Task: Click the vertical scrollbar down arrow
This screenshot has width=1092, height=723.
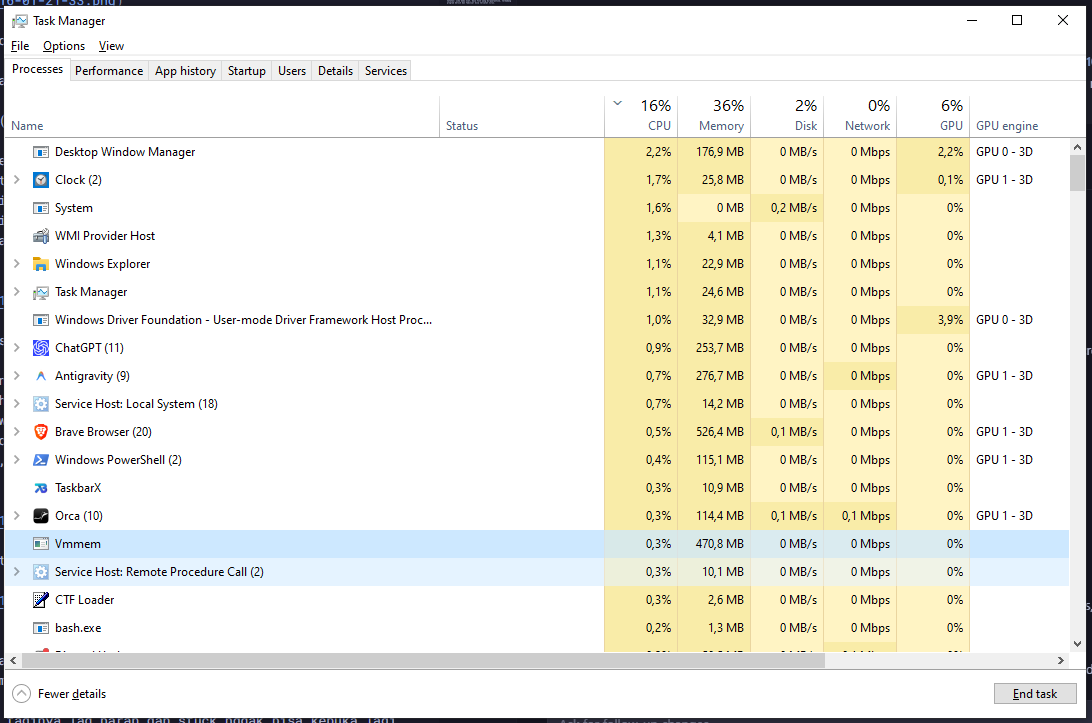Action: pos(1077,644)
